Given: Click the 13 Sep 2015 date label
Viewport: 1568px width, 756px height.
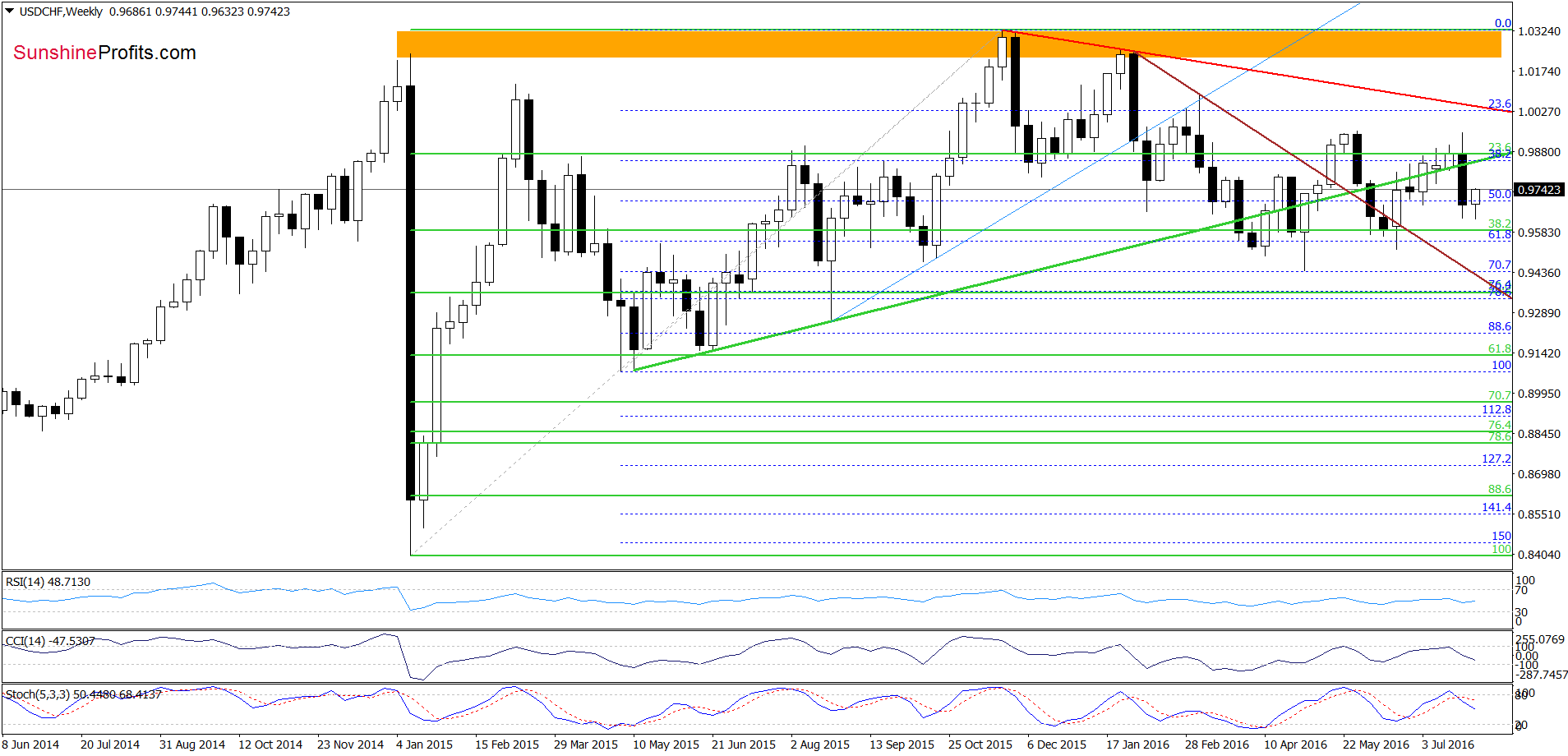Looking at the screenshot, I should tap(902, 744).
